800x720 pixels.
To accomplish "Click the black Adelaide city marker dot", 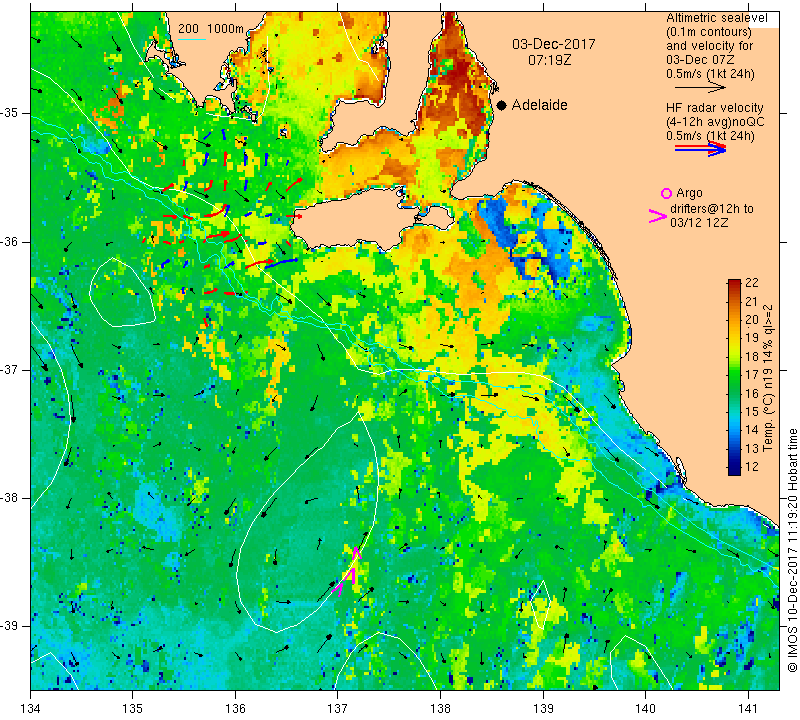I will [502, 105].
